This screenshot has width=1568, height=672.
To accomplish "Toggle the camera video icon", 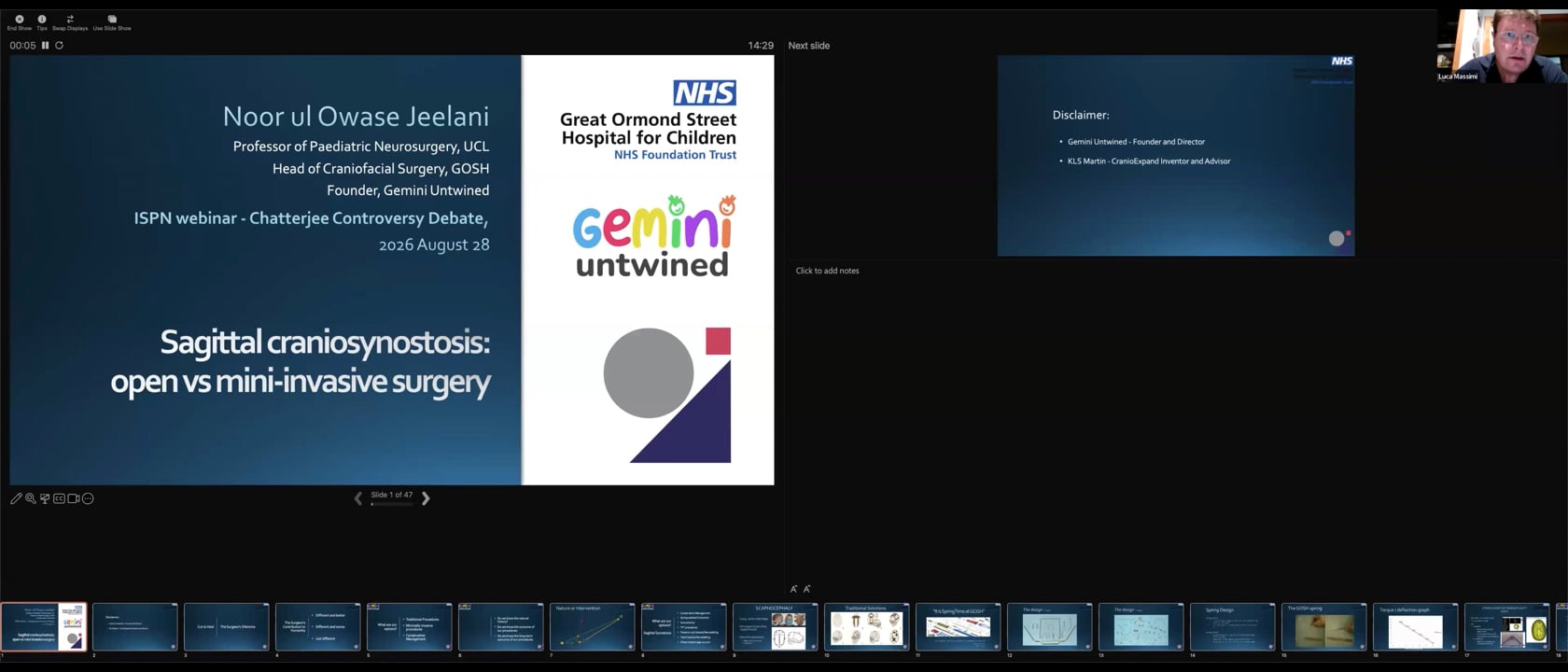I will click(x=73, y=498).
